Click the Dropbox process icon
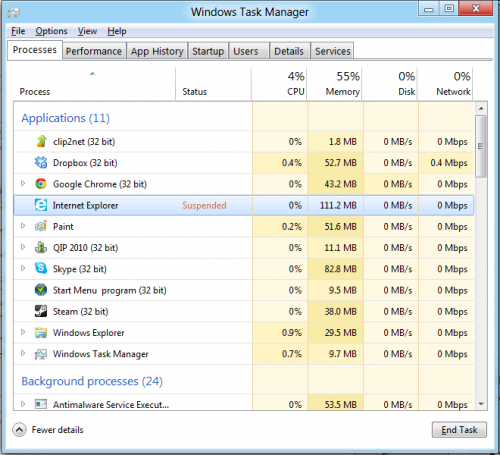 pos(41,163)
